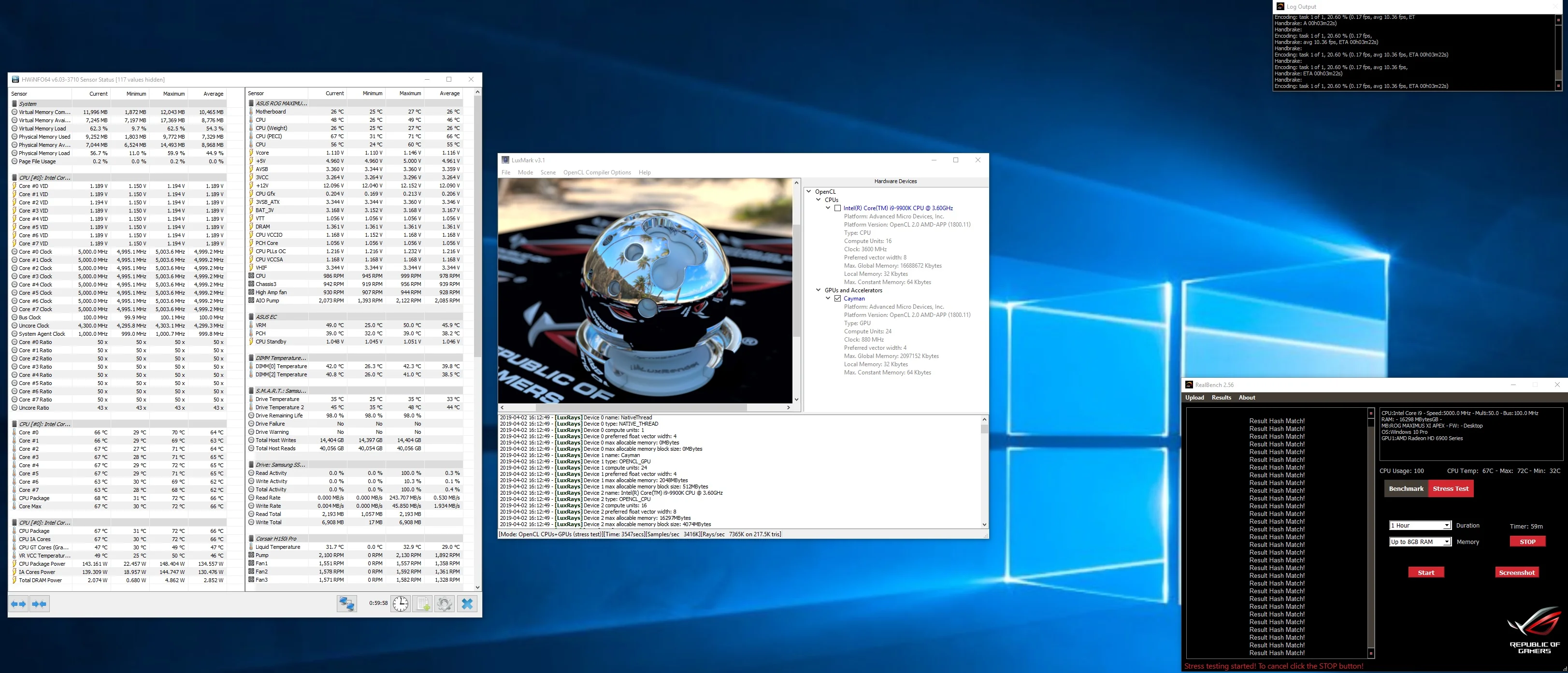The height and width of the screenshot is (673, 1568).
Task: Open RealBench Results menu
Action: [1221, 397]
